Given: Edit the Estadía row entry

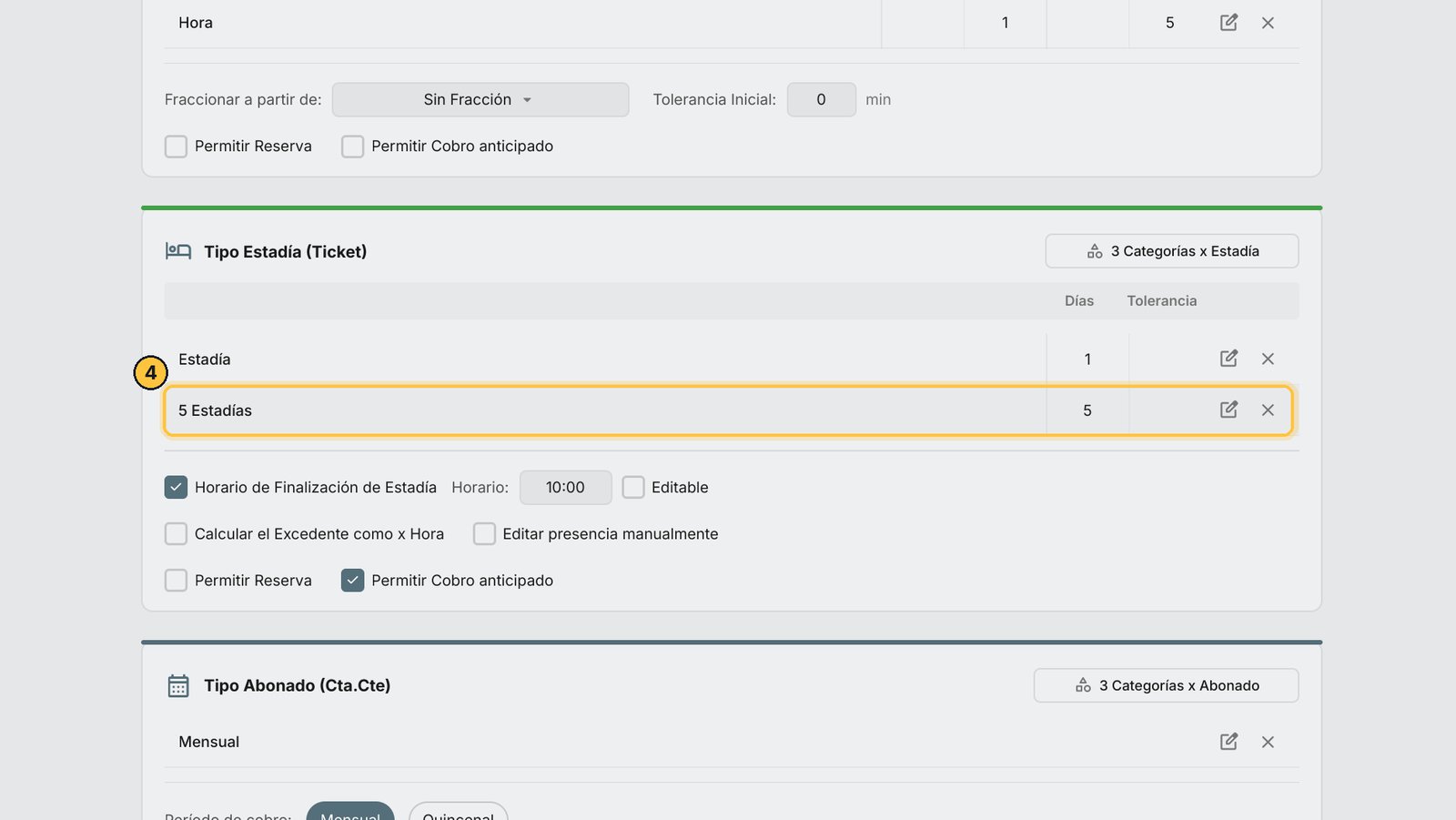Looking at the screenshot, I should click(x=1228, y=359).
